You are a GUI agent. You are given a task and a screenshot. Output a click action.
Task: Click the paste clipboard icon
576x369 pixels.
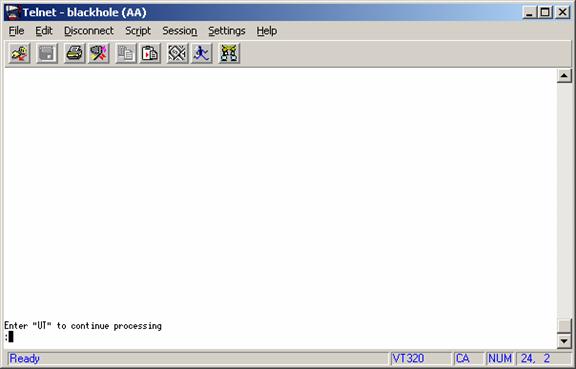(x=150, y=54)
